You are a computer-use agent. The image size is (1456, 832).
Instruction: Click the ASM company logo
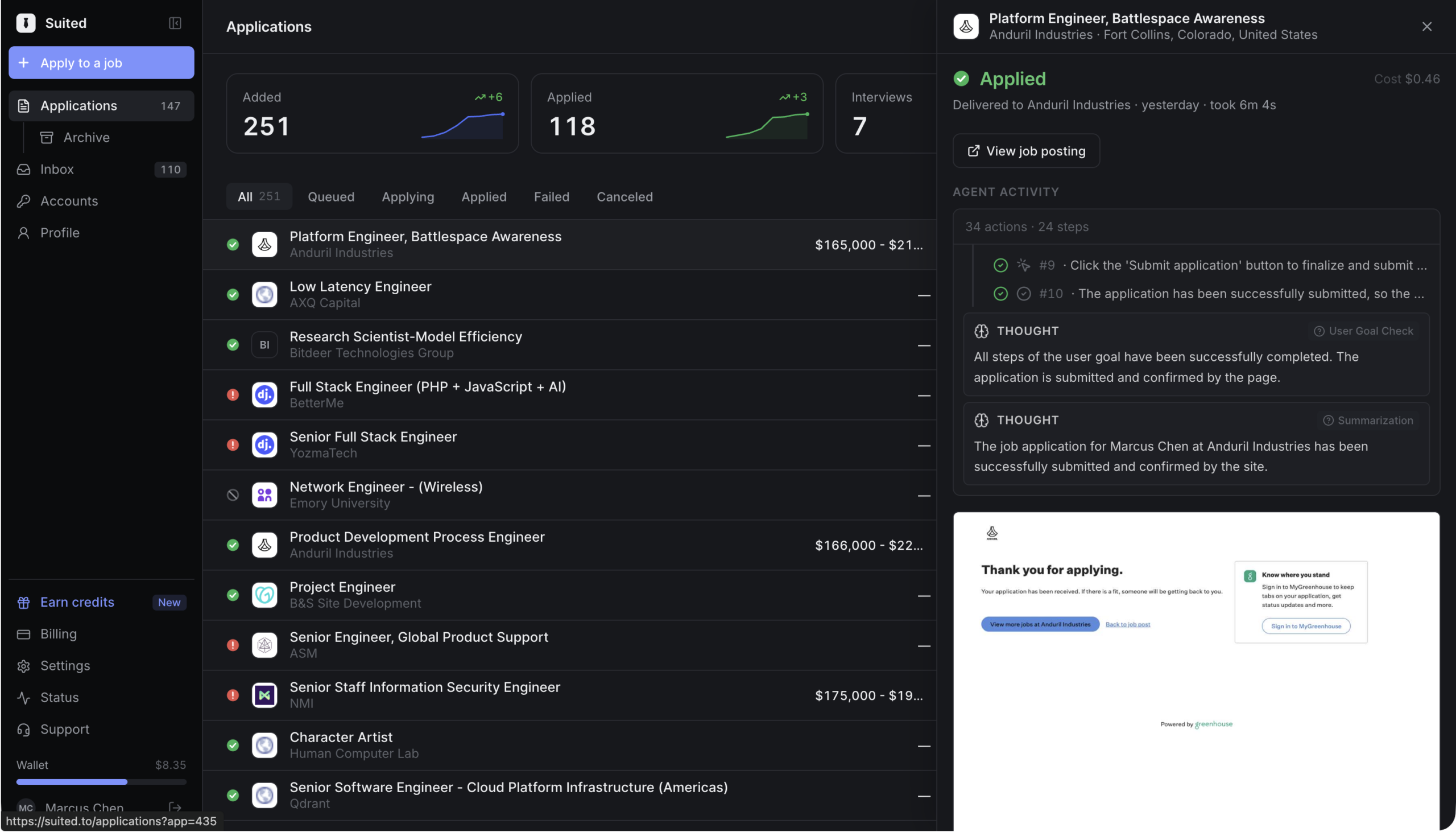click(x=264, y=646)
